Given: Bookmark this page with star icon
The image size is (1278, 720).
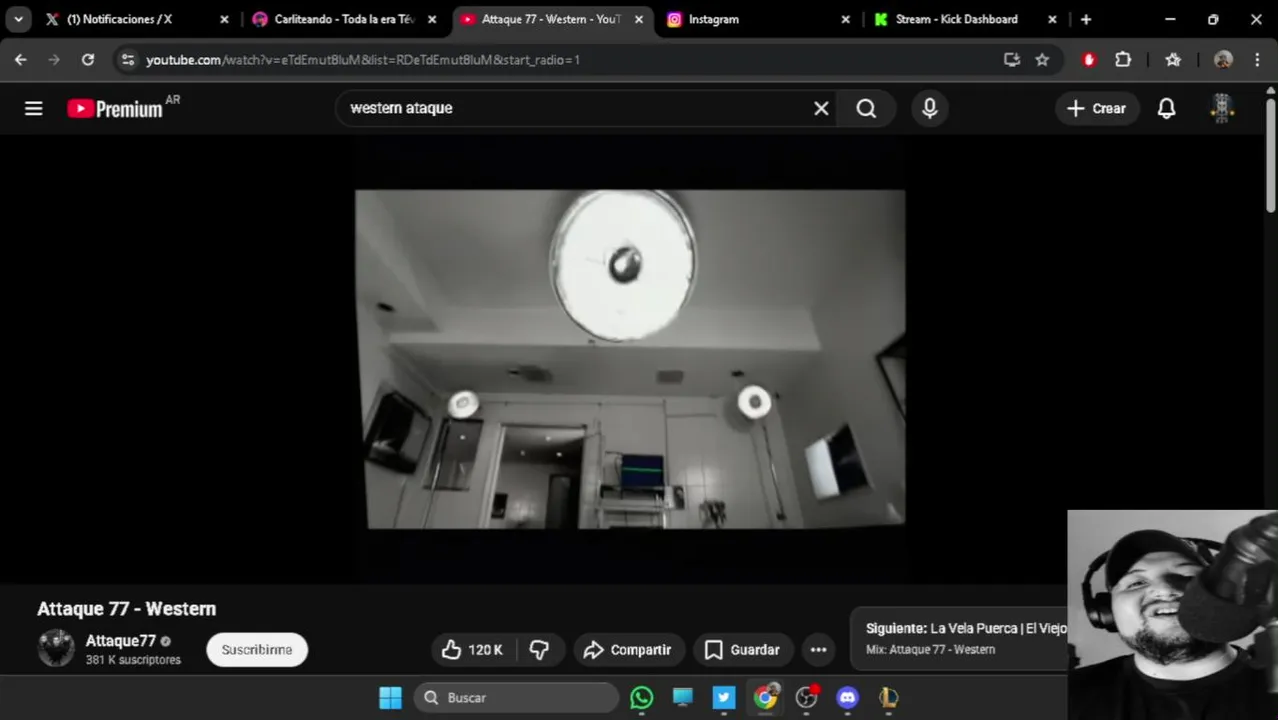Looking at the screenshot, I should tap(1042, 60).
